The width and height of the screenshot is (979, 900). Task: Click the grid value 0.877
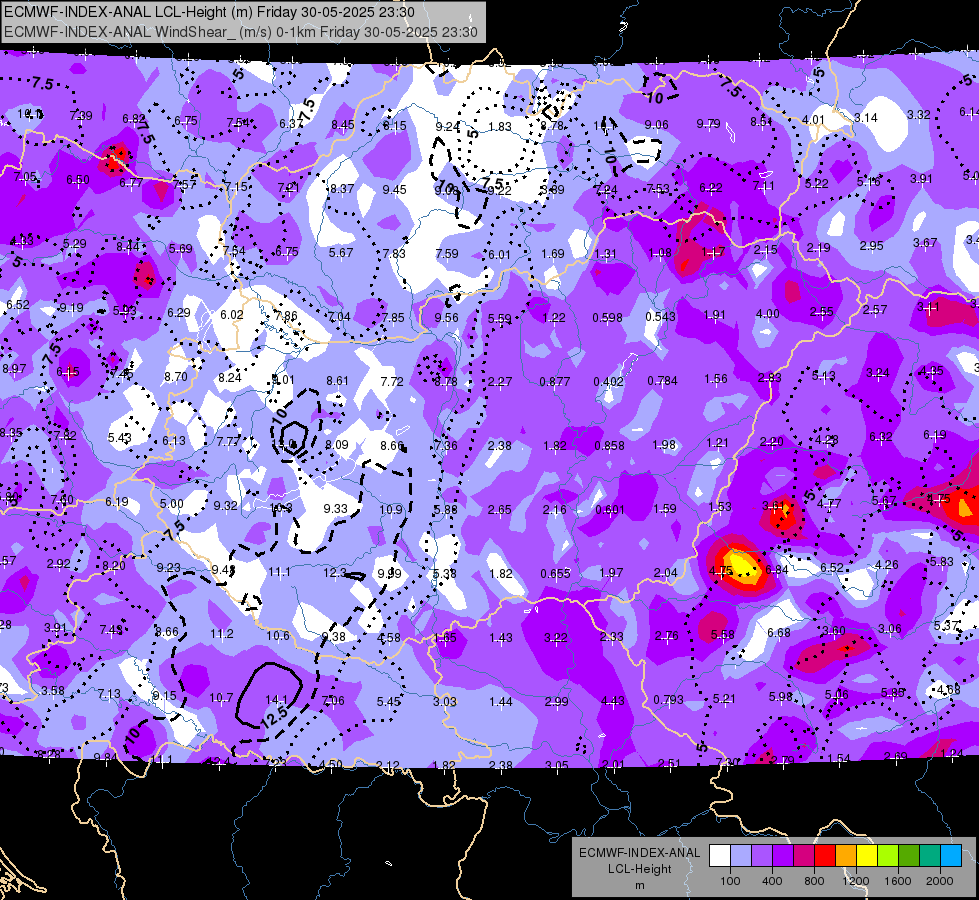coord(555,382)
